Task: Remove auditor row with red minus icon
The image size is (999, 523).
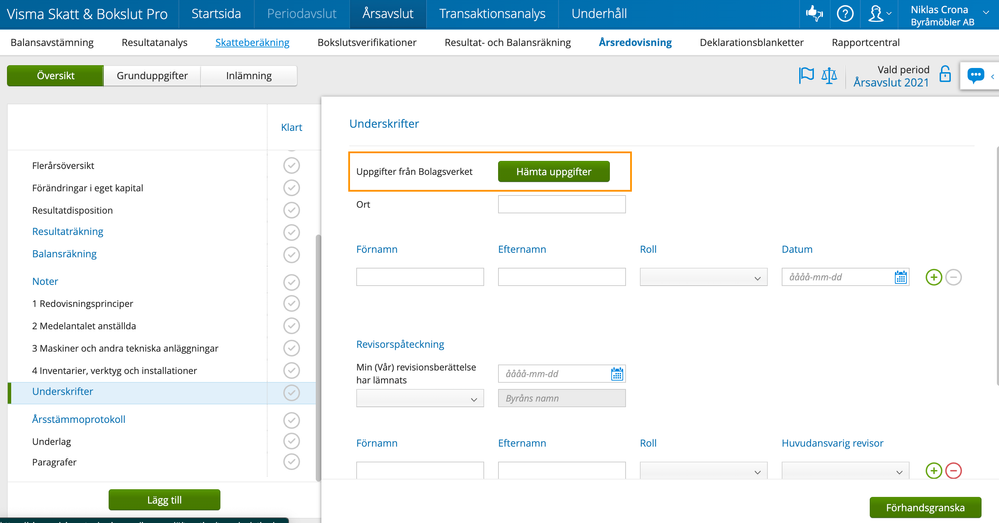Action: [953, 470]
